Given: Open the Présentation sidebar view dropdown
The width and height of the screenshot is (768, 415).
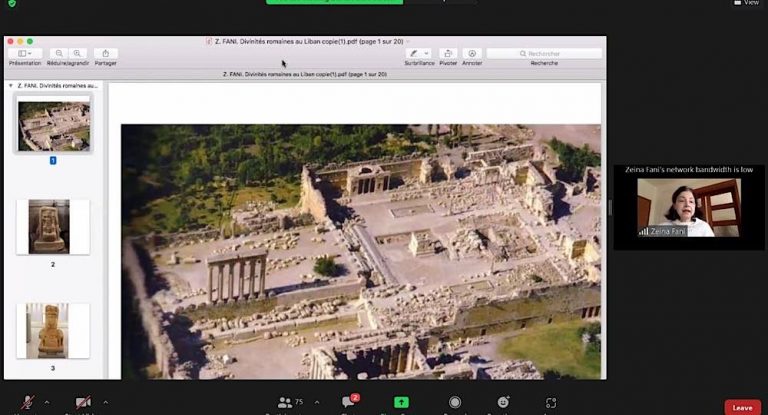Looking at the screenshot, I should click(x=25, y=53).
